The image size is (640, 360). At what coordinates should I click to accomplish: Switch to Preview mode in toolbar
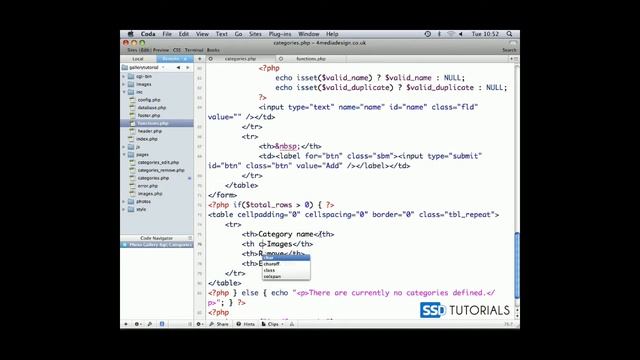pos(161,50)
